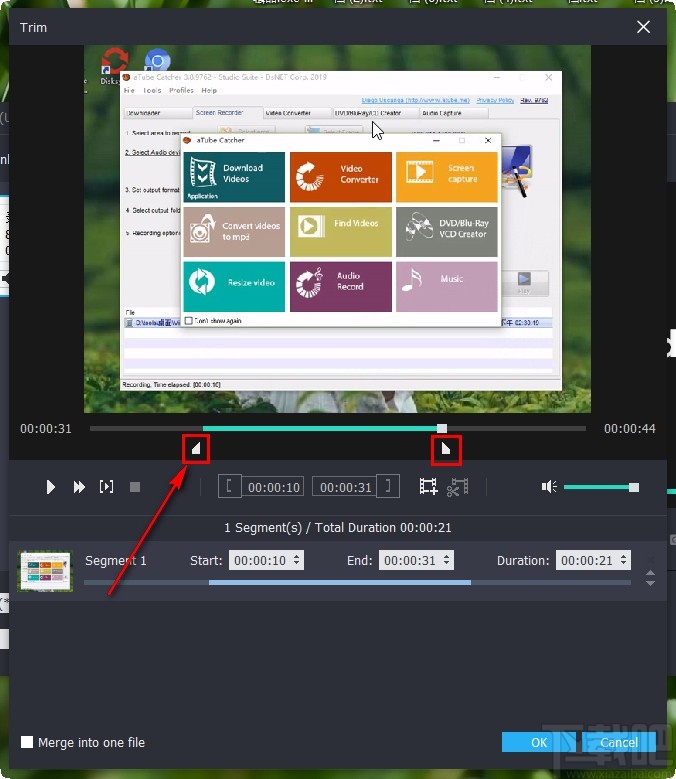The image size is (676, 779).
Task: Click the add-segment filmstrip plus icon
Action: [x=428, y=486]
